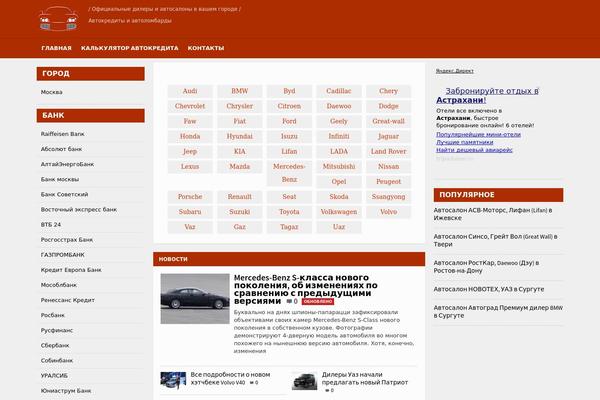Open Volvo V40 hatchback news link
Screen dimensions: 600x400
tap(230, 378)
